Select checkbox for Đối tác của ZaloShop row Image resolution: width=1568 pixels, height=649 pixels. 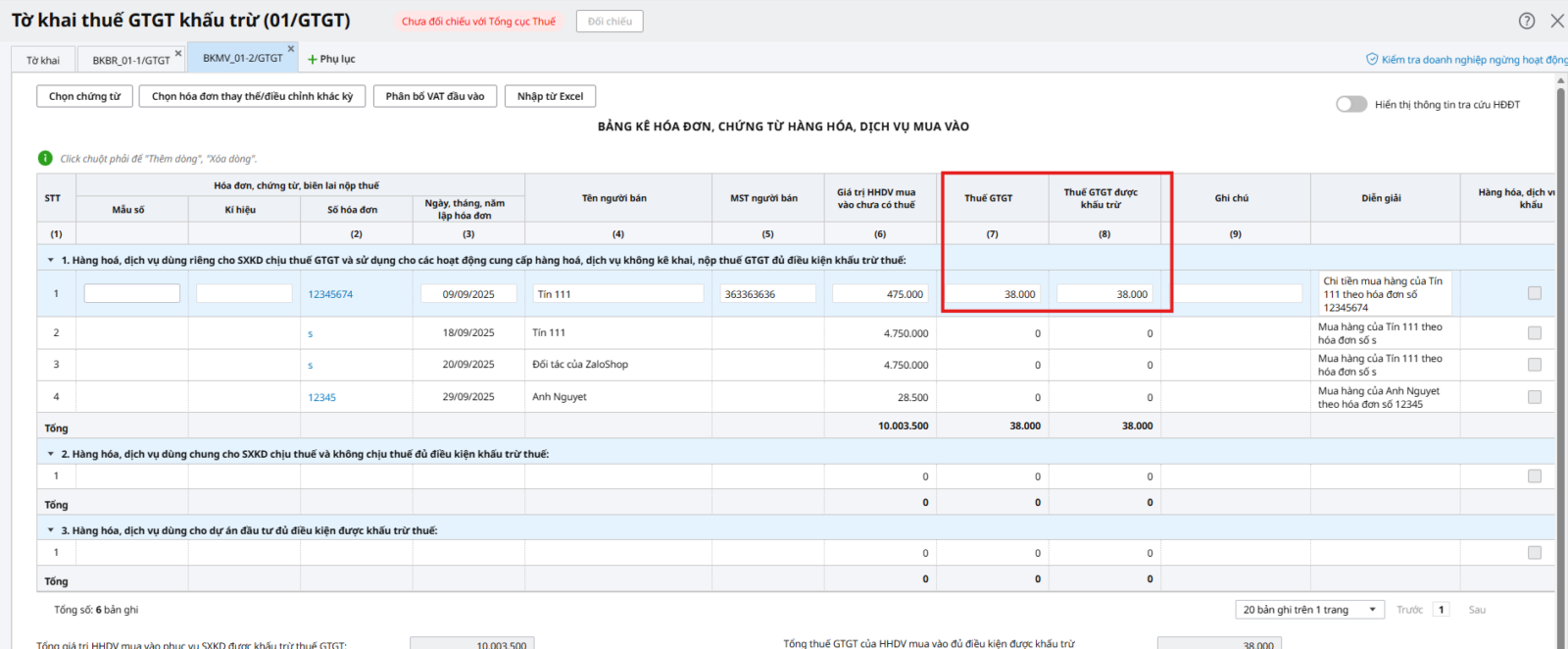(x=1534, y=365)
